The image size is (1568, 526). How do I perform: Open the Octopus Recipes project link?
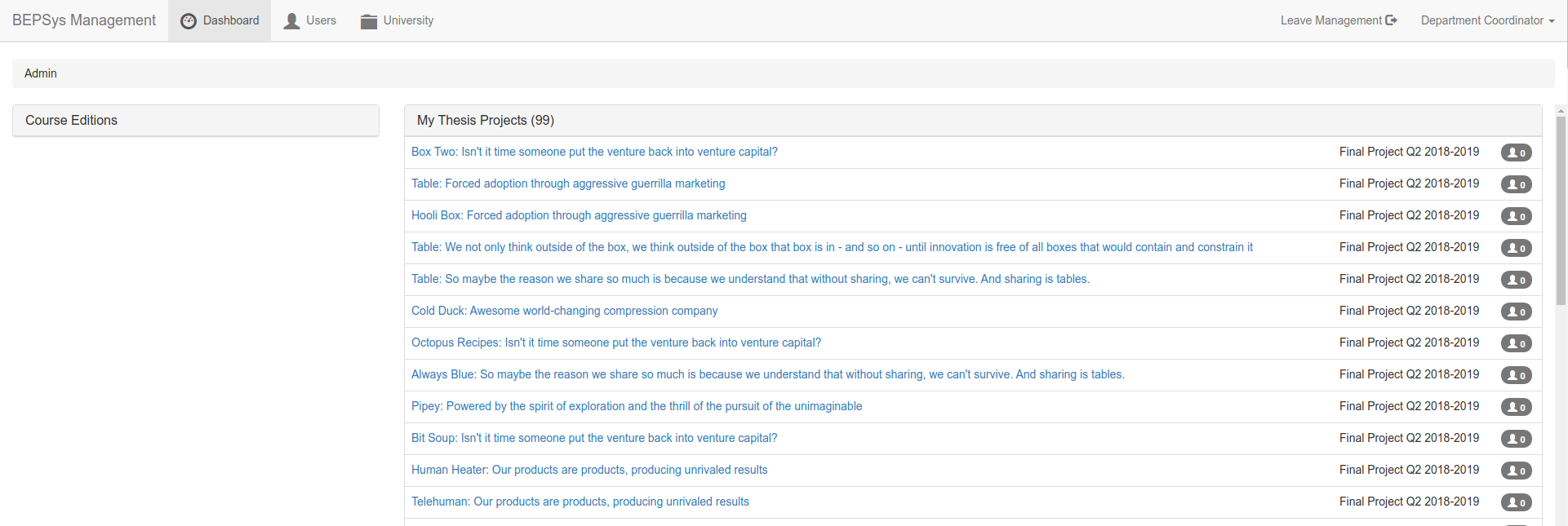(616, 343)
